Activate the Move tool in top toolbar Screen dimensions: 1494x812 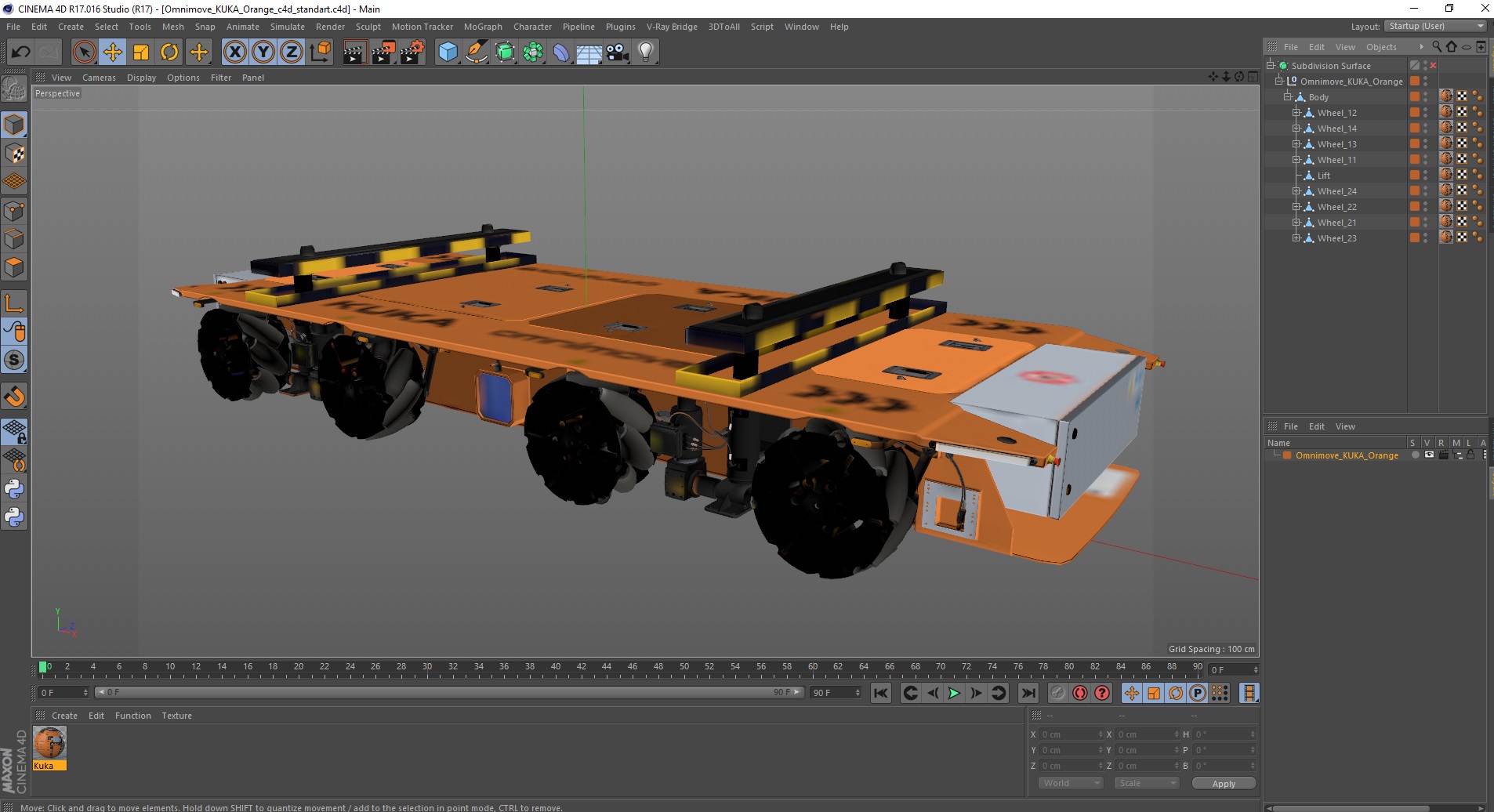tap(113, 53)
